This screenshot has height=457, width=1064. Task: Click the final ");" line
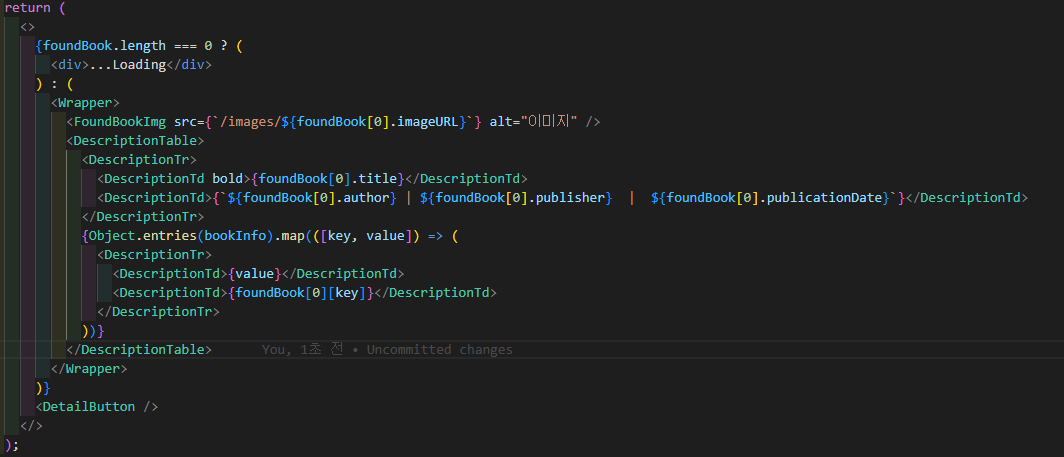pyautogui.click(x=12, y=445)
